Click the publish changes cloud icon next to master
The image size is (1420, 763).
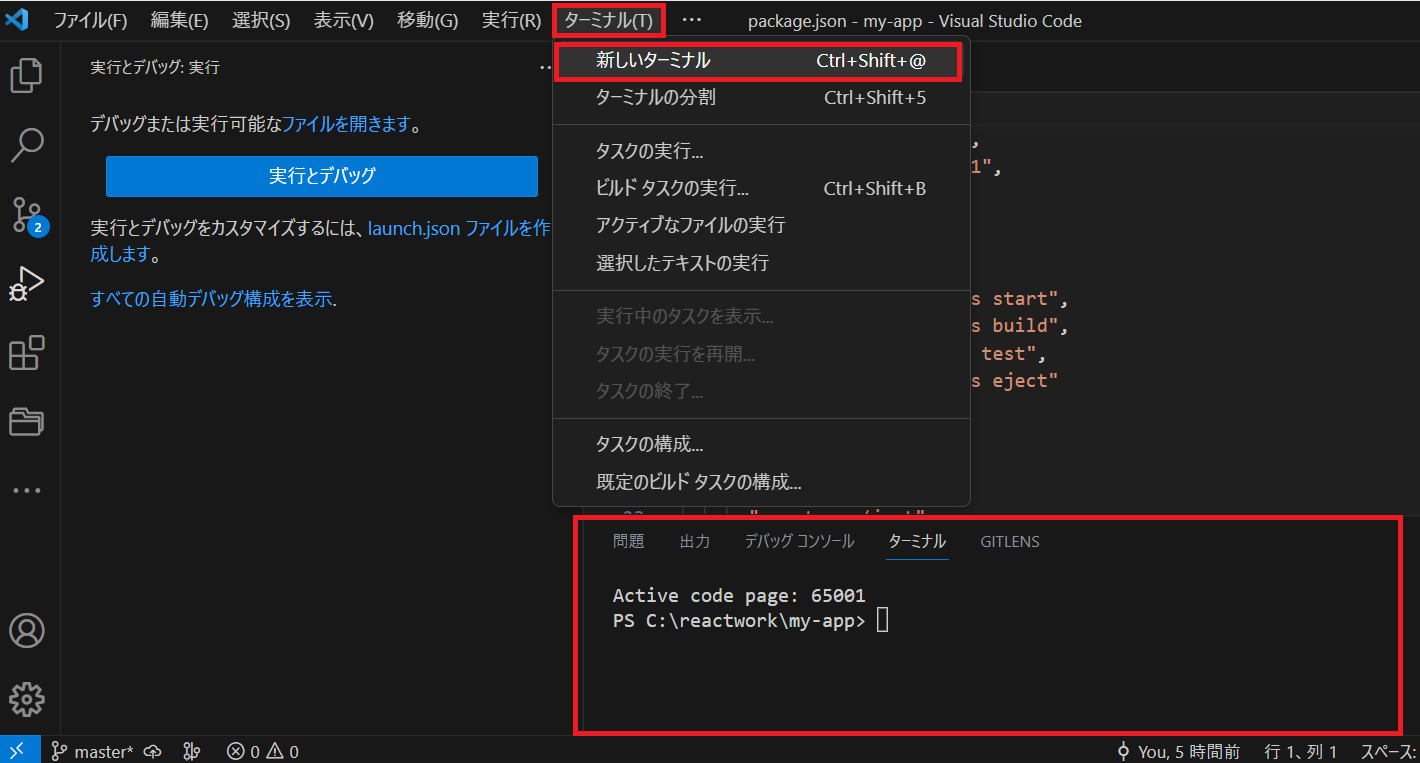pyautogui.click(x=152, y=748)
